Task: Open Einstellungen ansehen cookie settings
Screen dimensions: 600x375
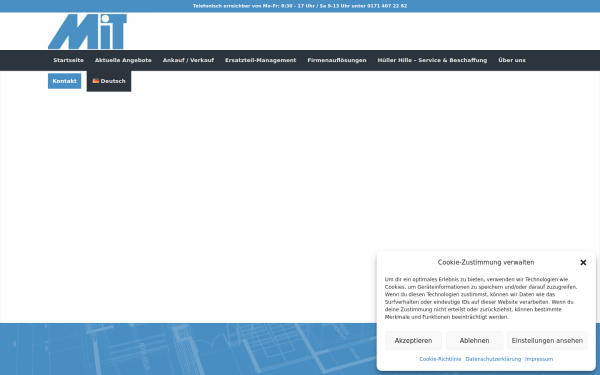Action: 547,341
